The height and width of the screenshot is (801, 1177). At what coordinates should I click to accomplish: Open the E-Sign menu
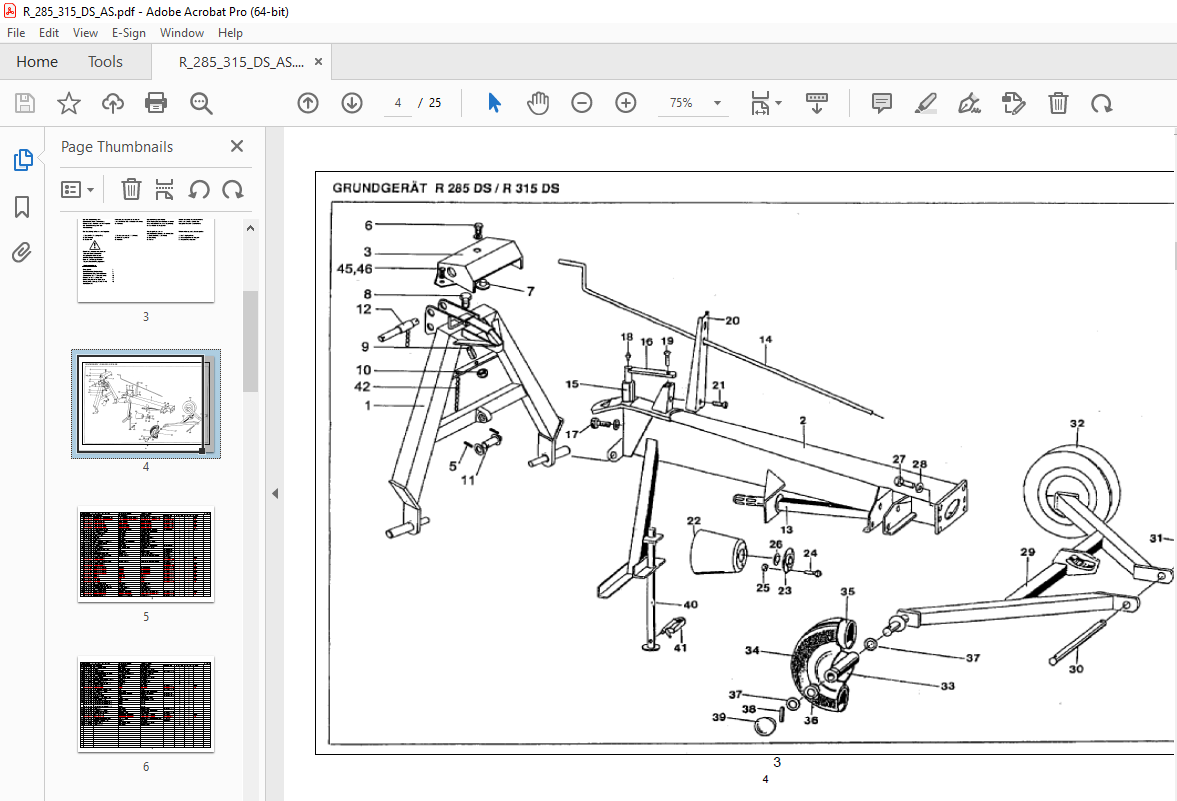[x=128, y=33]
